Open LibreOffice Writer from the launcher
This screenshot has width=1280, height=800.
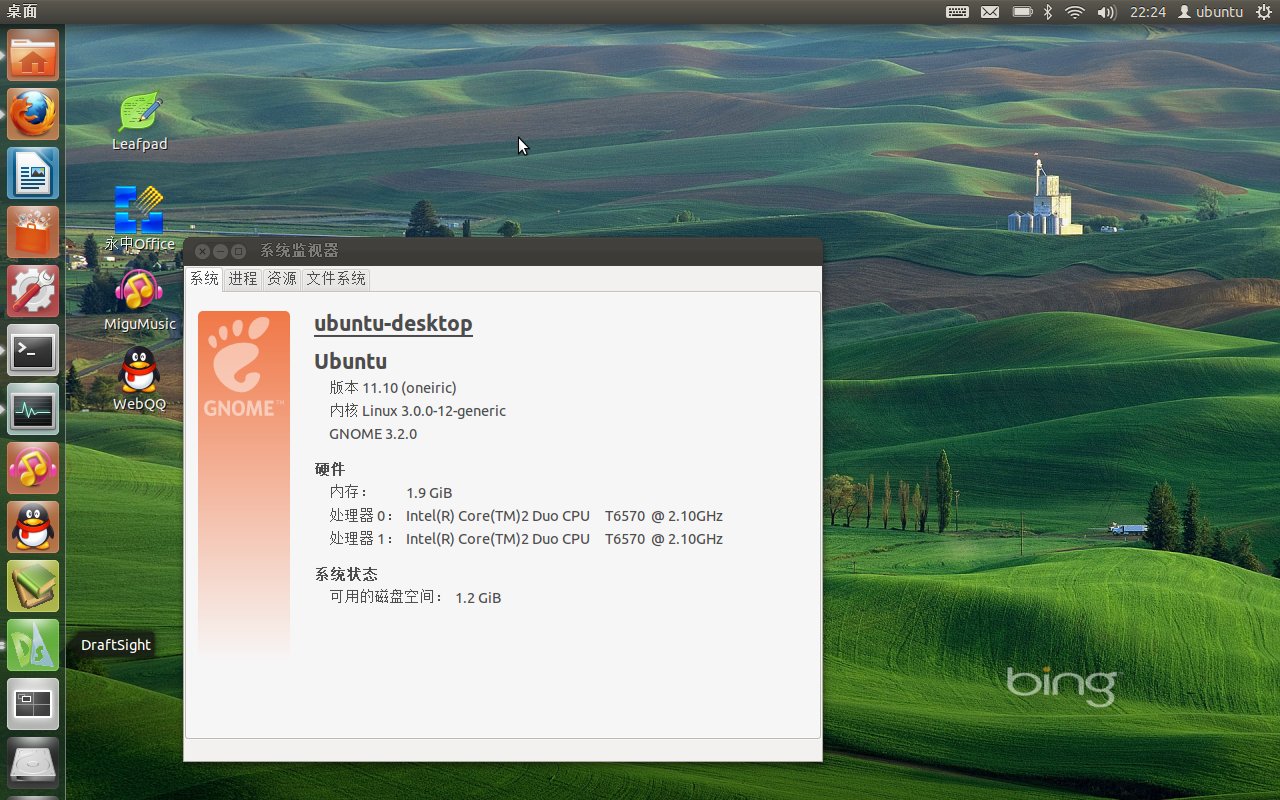33,173
